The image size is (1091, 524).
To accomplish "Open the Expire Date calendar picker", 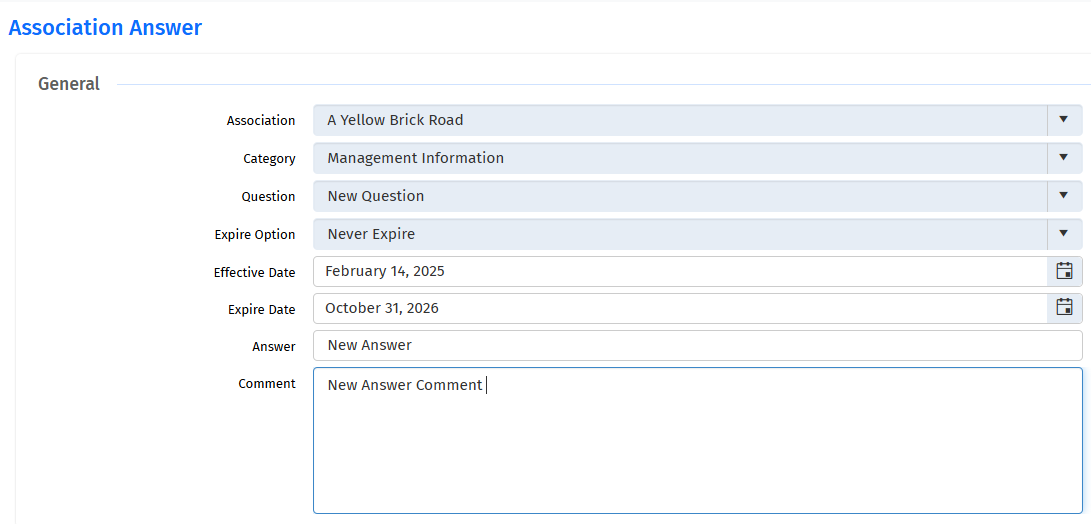I will tap(1065, 308).
